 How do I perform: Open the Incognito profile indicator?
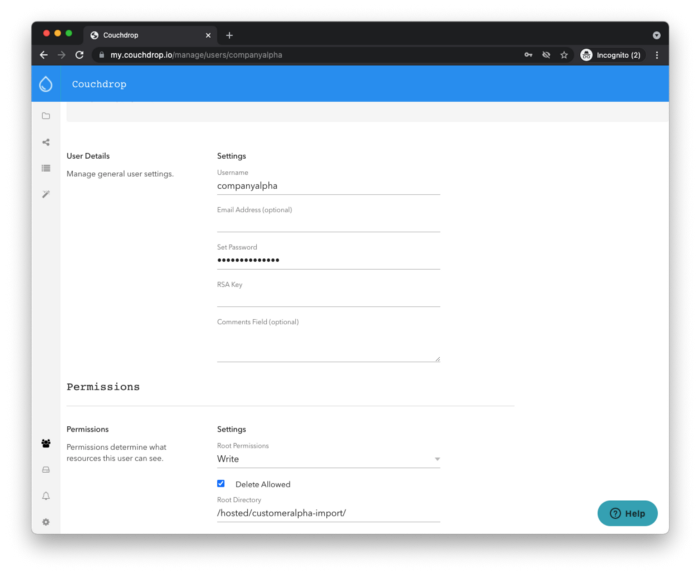pos(611,55)
